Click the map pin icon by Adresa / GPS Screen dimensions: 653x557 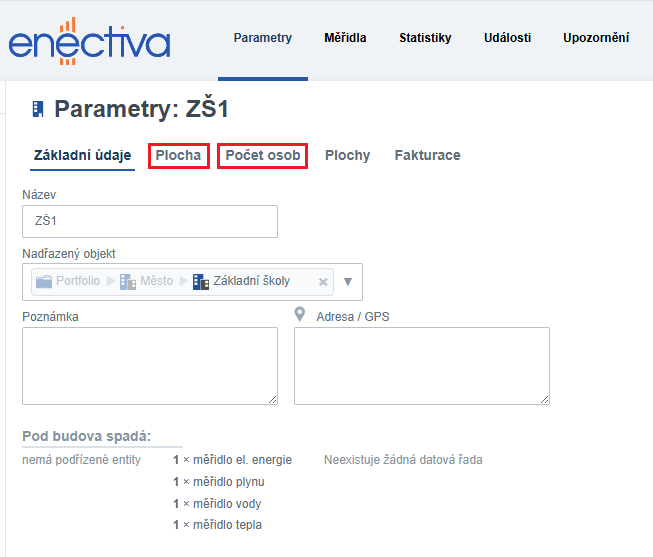[x=299, y=315]
